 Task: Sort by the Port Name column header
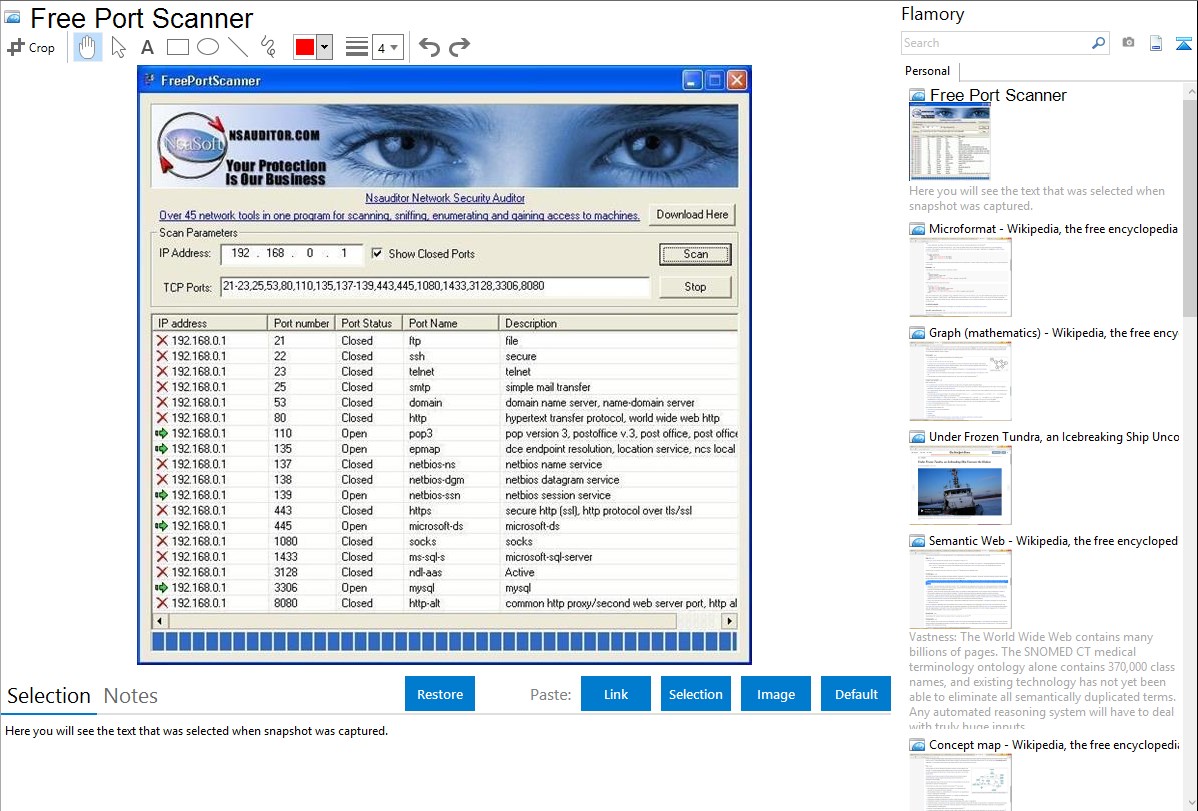tap(450, 323)
